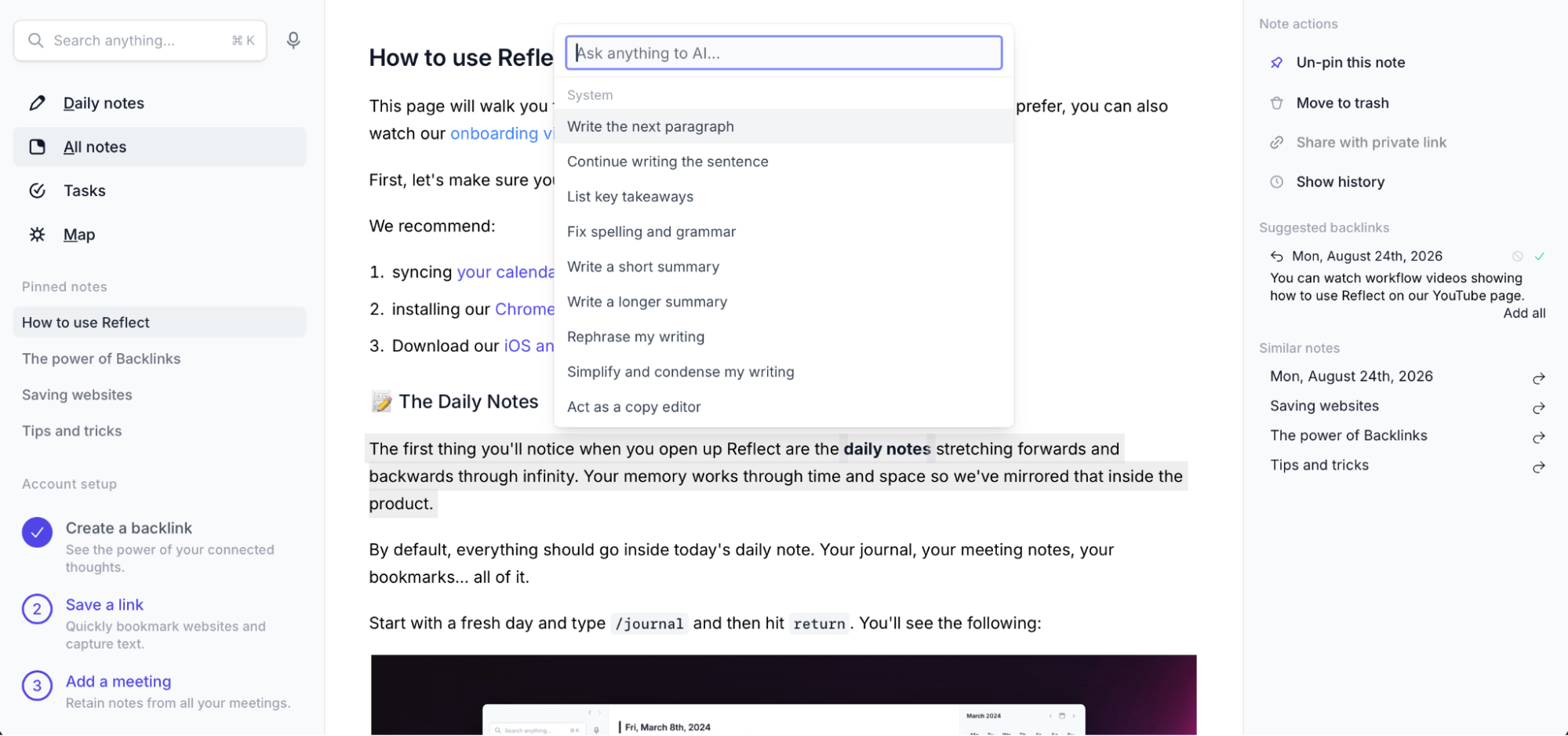Choose Continue writing the sentence
The image size is (1568, 736).
[784, 162]
